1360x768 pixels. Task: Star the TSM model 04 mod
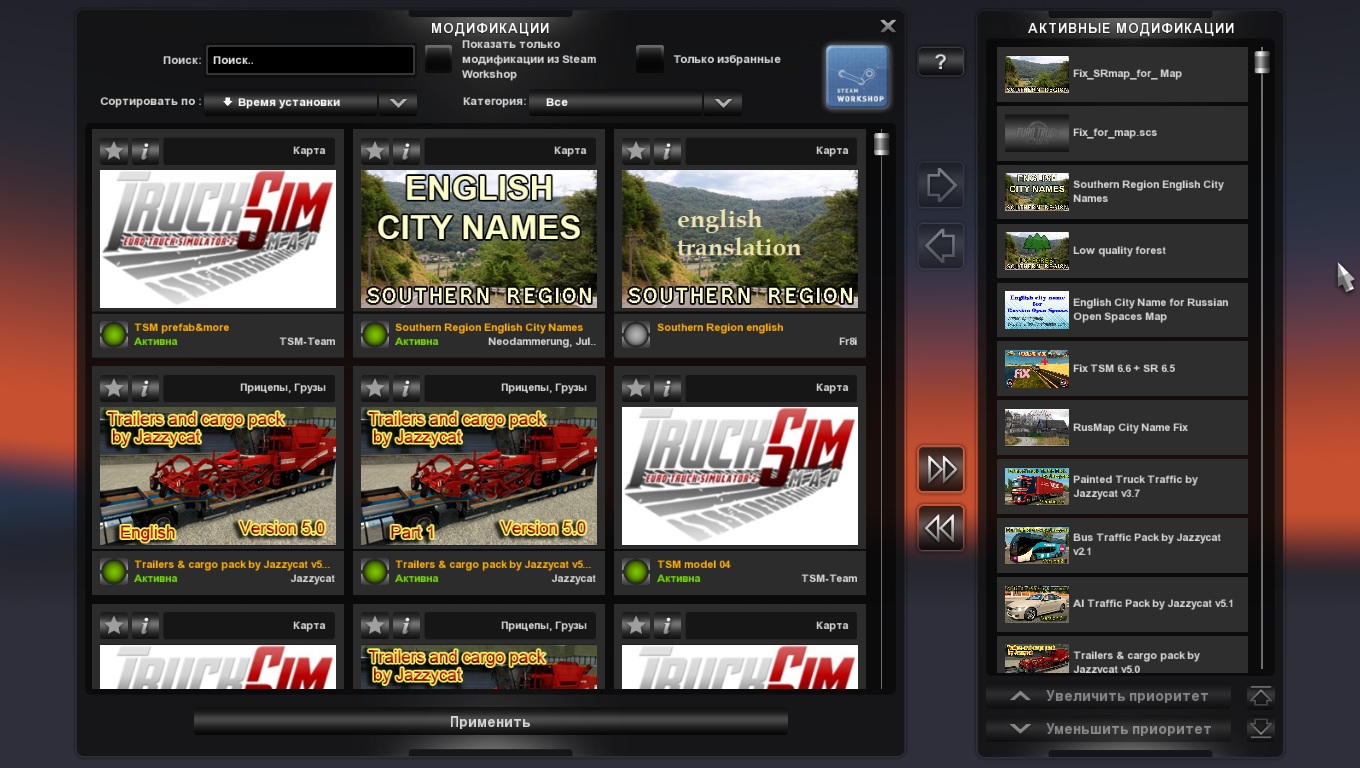636,388
